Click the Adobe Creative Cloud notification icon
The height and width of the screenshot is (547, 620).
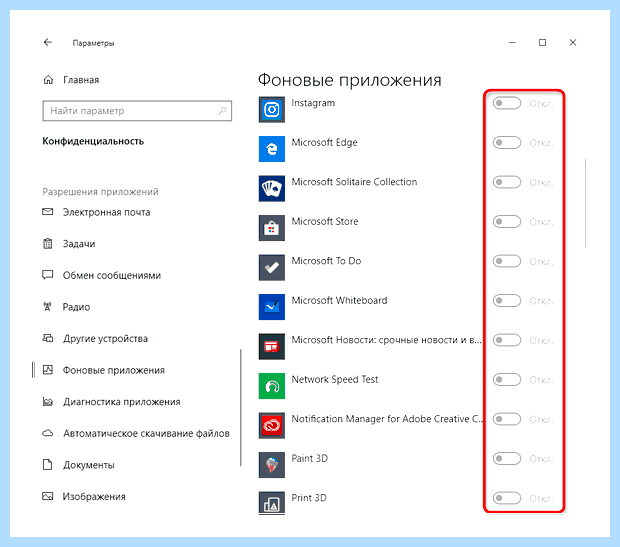[x=272, y=426]
